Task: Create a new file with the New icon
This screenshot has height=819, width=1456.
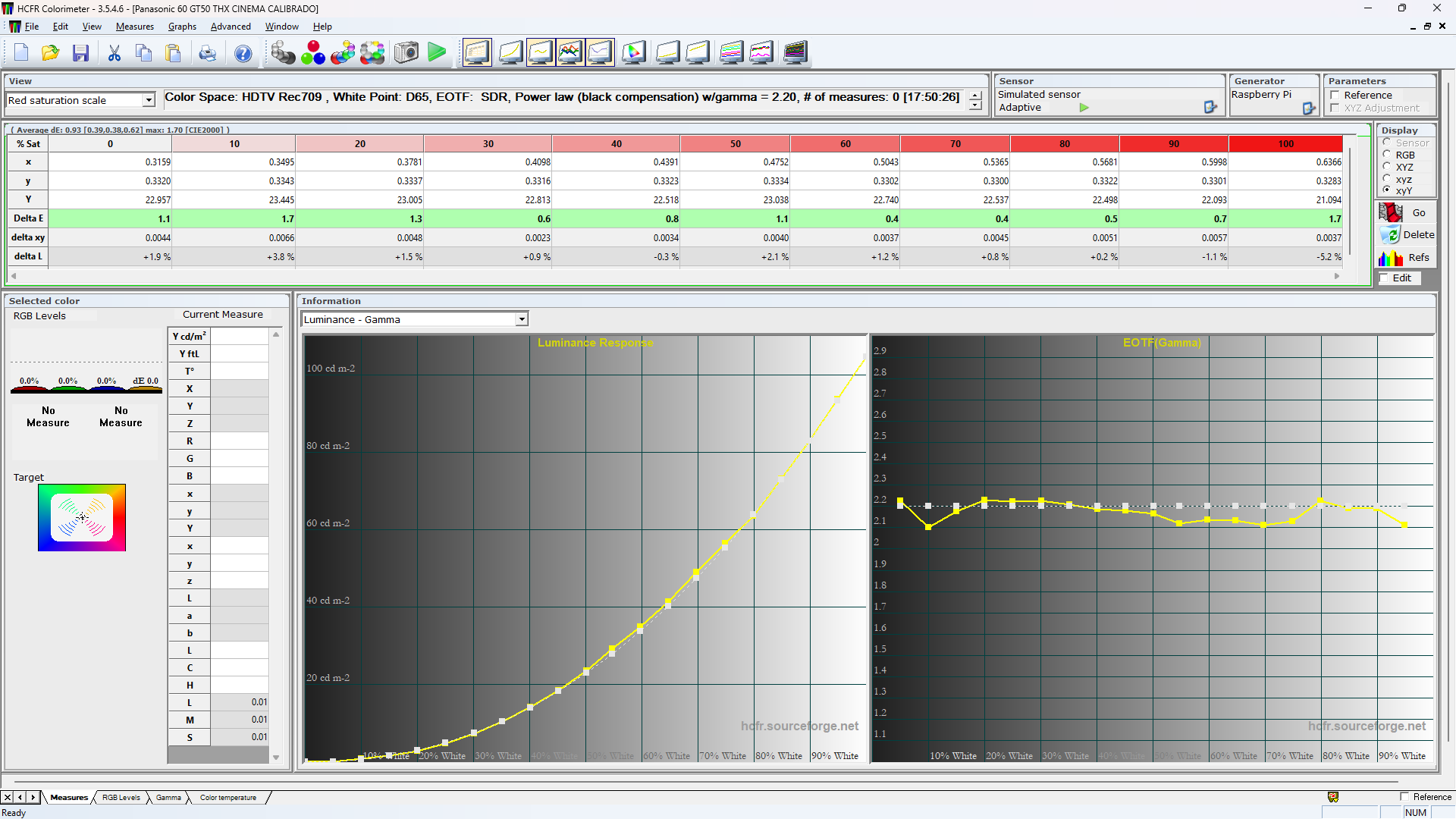Action: click(21, 52)
